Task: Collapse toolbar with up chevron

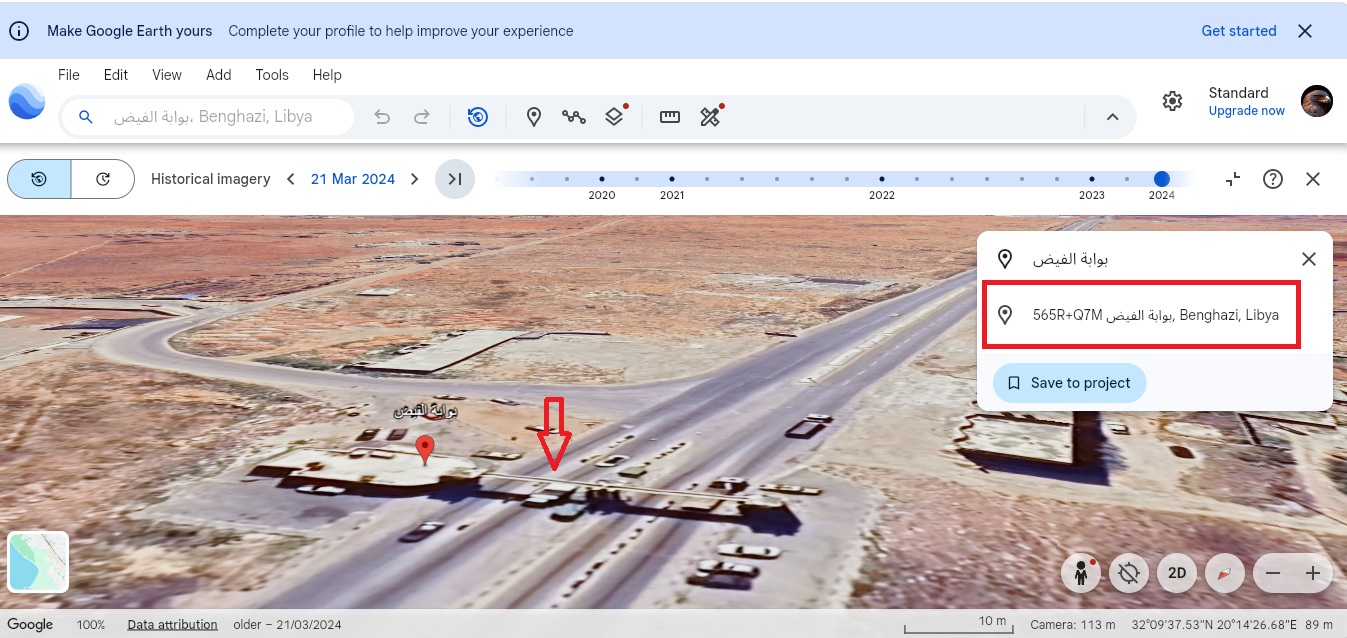Action: [x=1112, y=117]
